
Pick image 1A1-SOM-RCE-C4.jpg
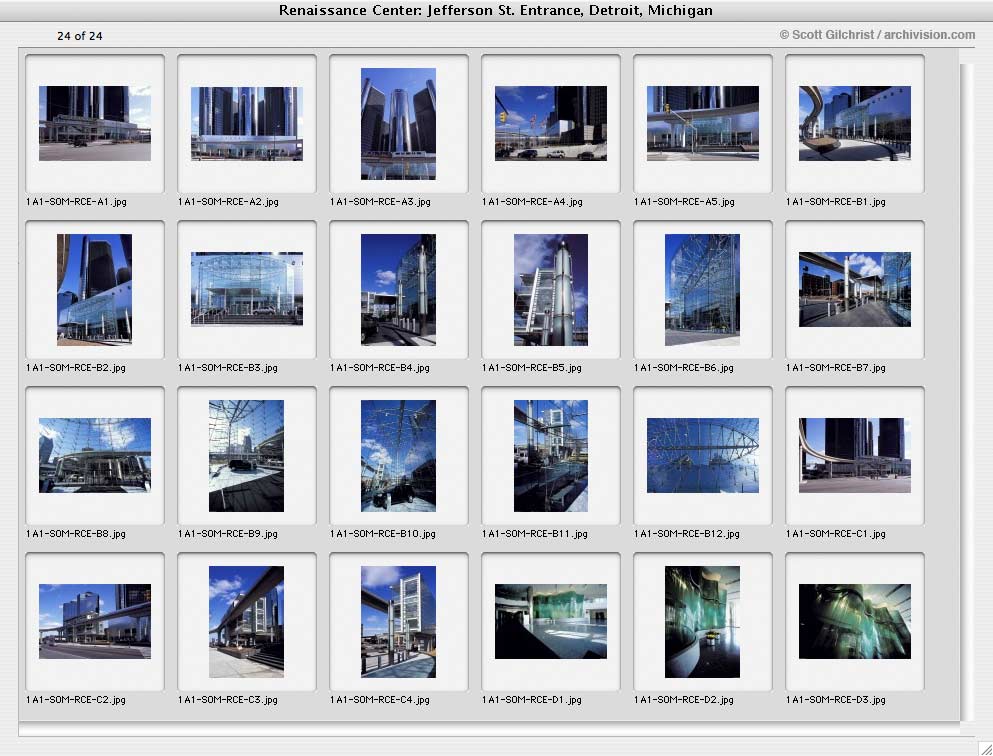(398, 621)
